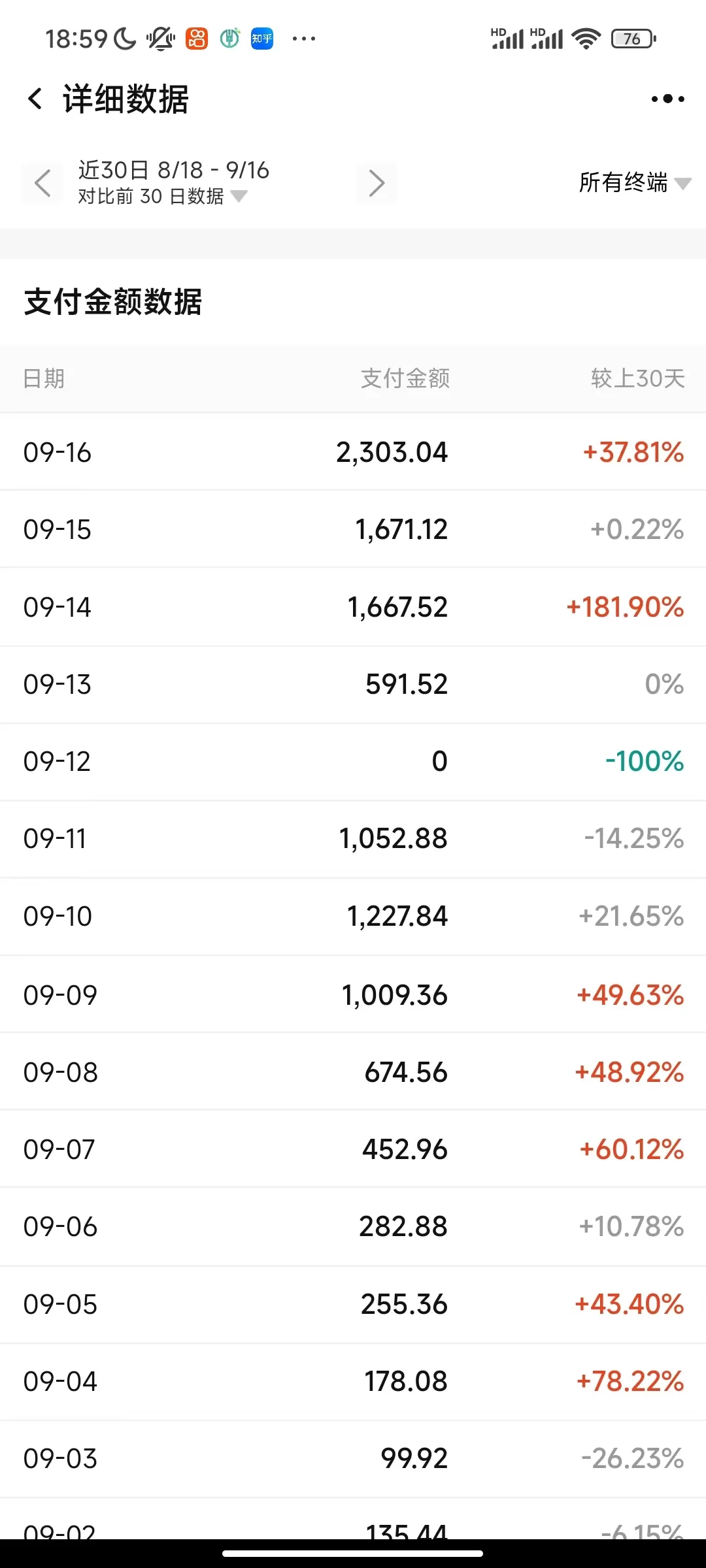Tap the 较上30天 column header
This screenshot has width=706, height=1568.
[x=637, y=378]
